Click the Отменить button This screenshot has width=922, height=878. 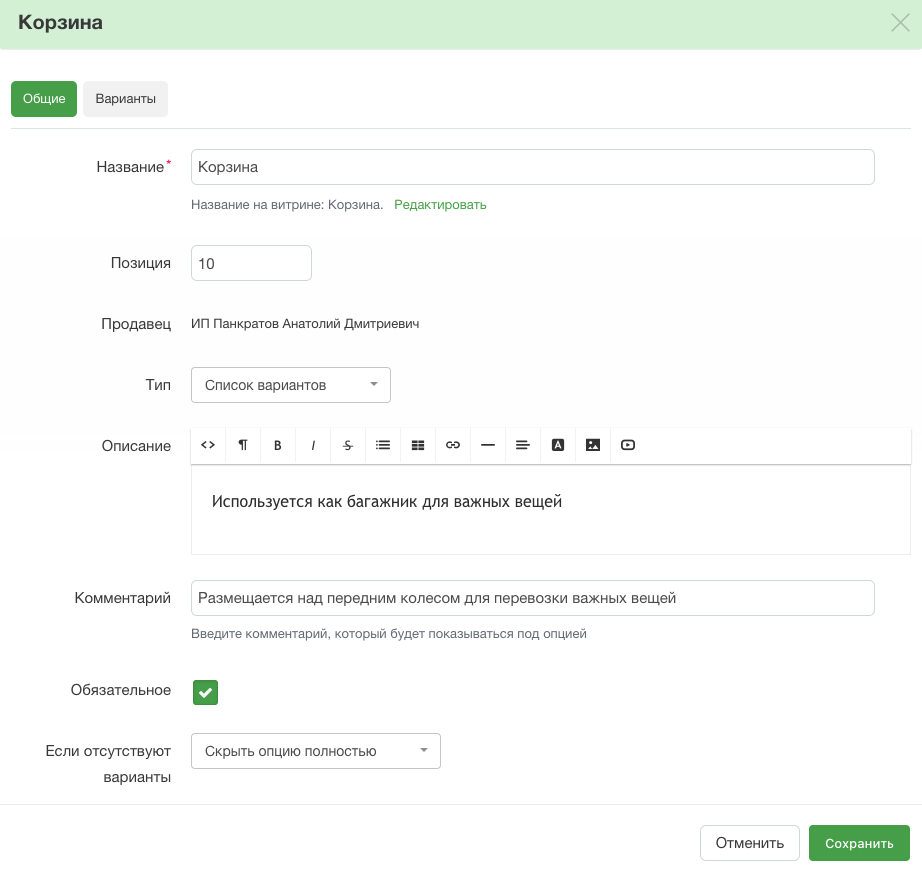(x=750, y=843)
